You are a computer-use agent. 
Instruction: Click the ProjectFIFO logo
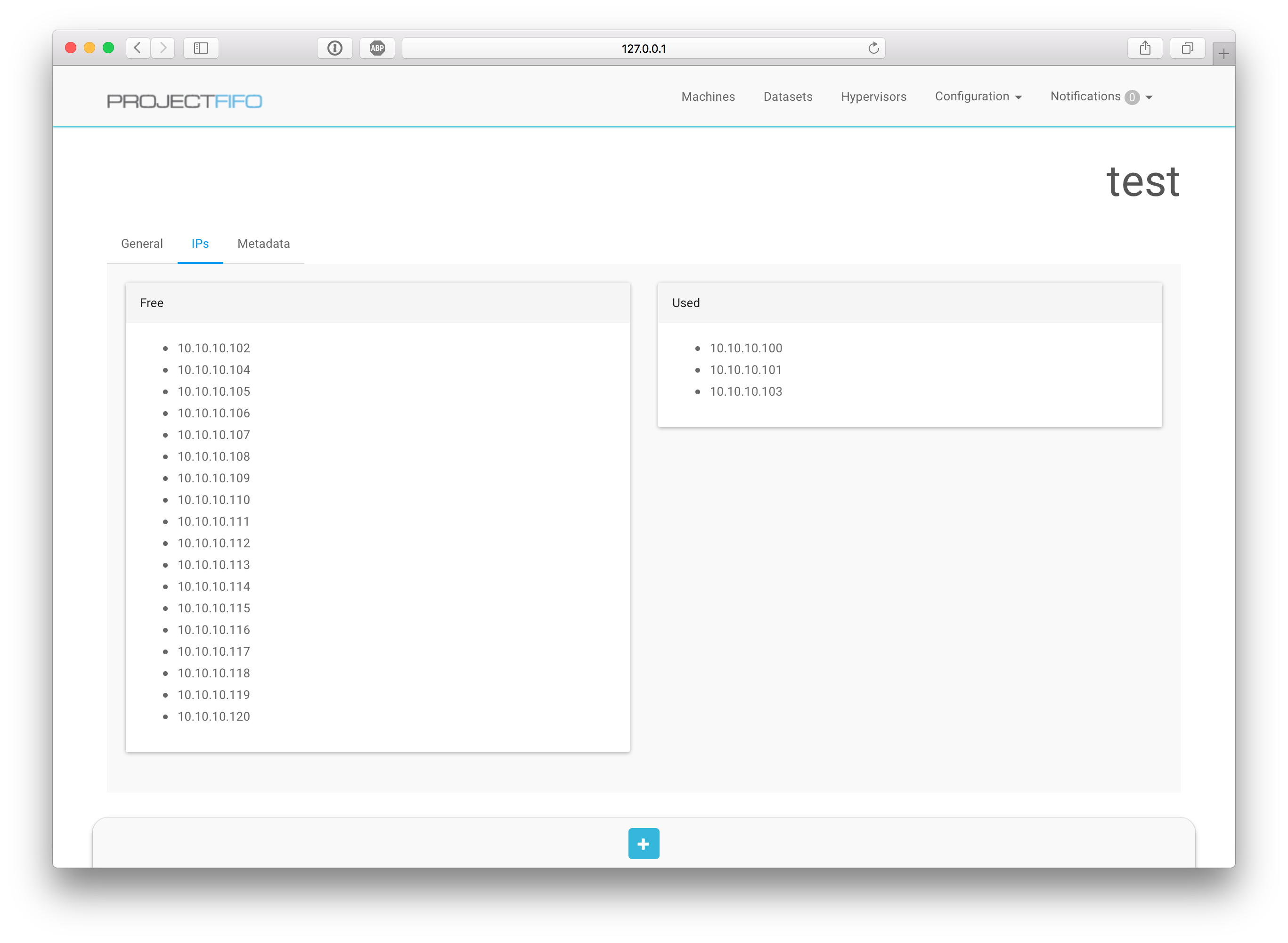coord(184,101)
